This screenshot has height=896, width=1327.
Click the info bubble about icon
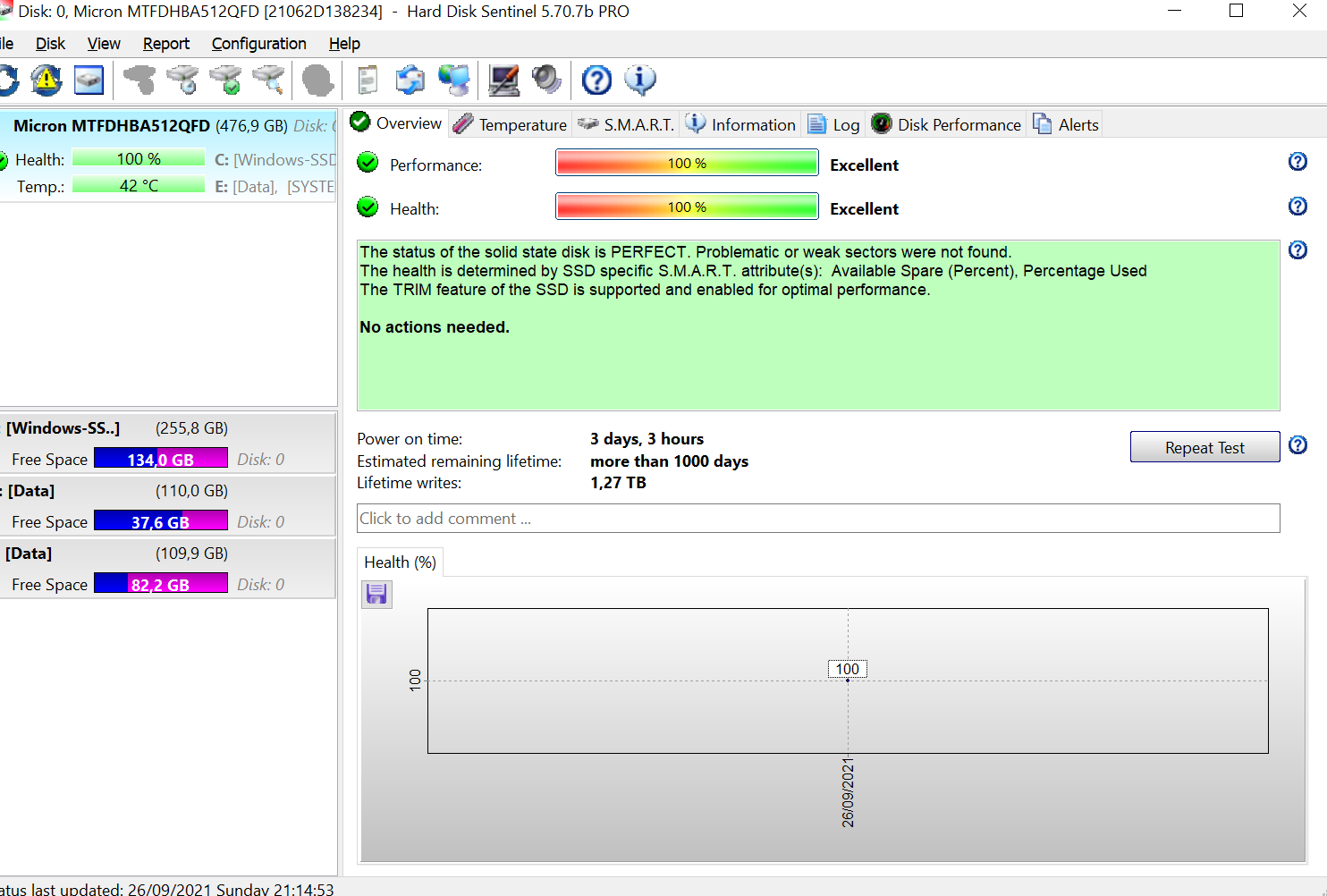(x=640, y=80)
